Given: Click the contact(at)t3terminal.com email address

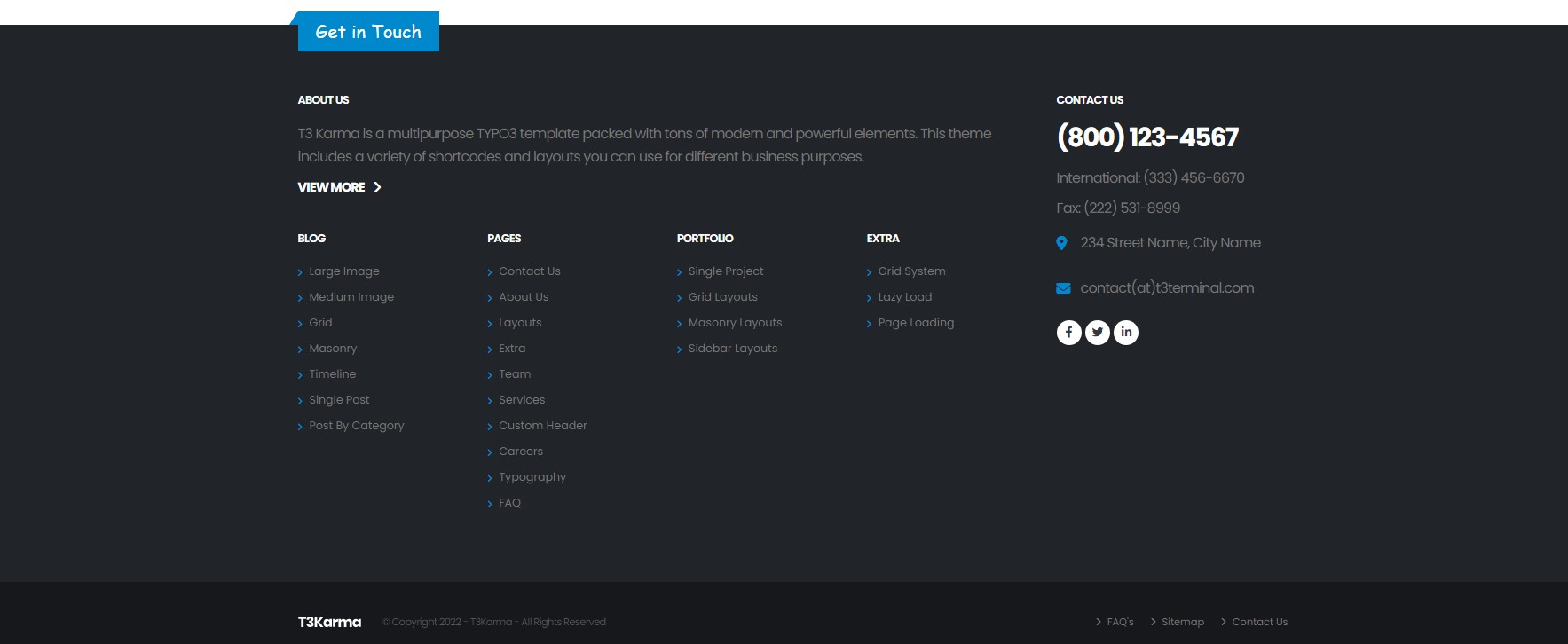Looking at the screenshot, I should click(x=1167, y=288).
